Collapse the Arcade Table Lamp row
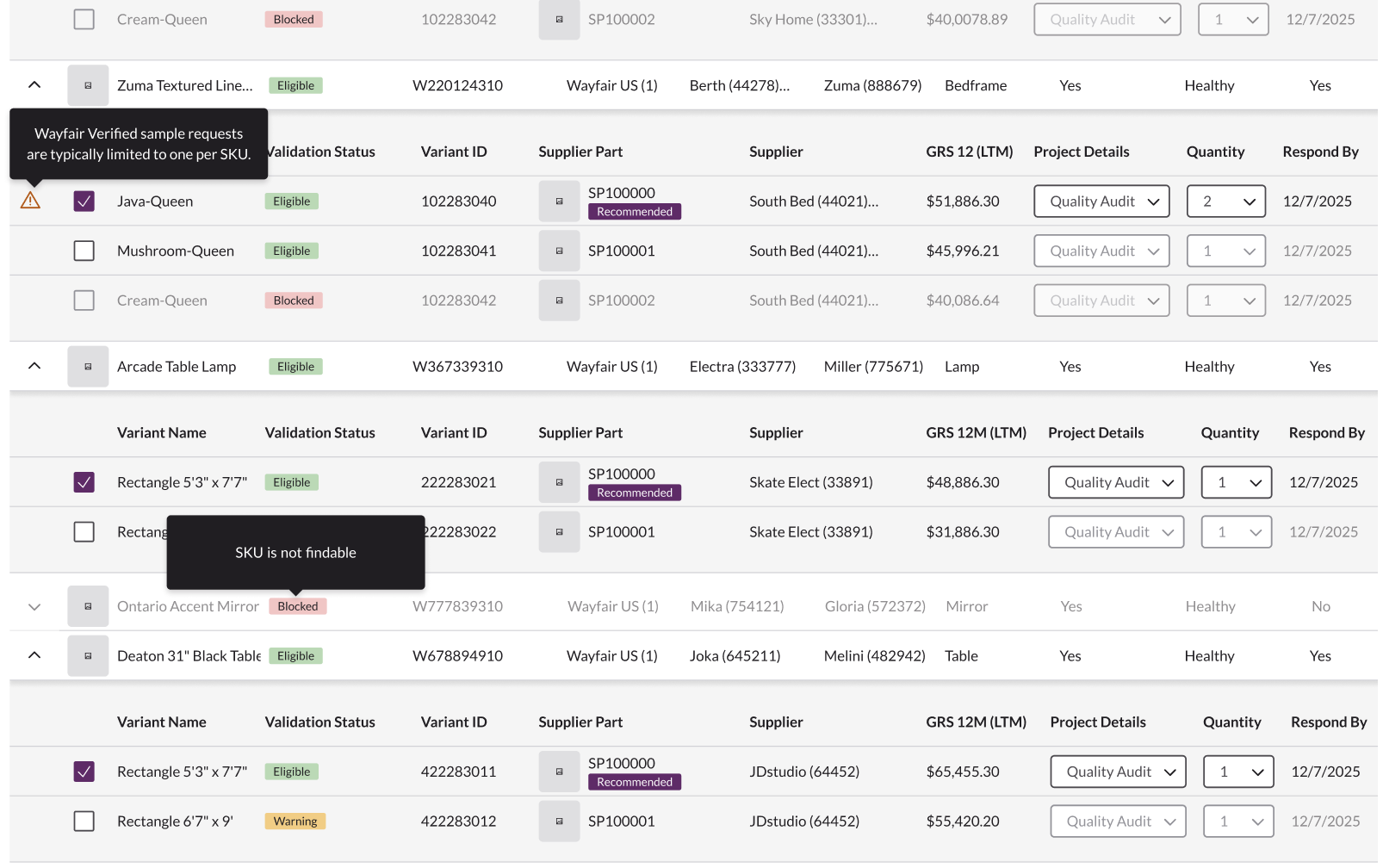Screen dimensions: 1383x868 pyautogui.click(x=34, y=366)
